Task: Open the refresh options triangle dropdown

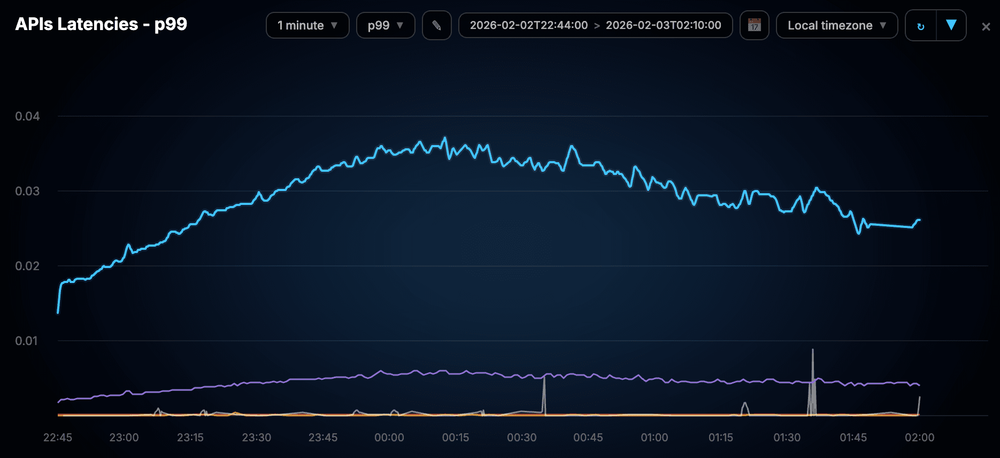Action: click(x=951, y=25)
